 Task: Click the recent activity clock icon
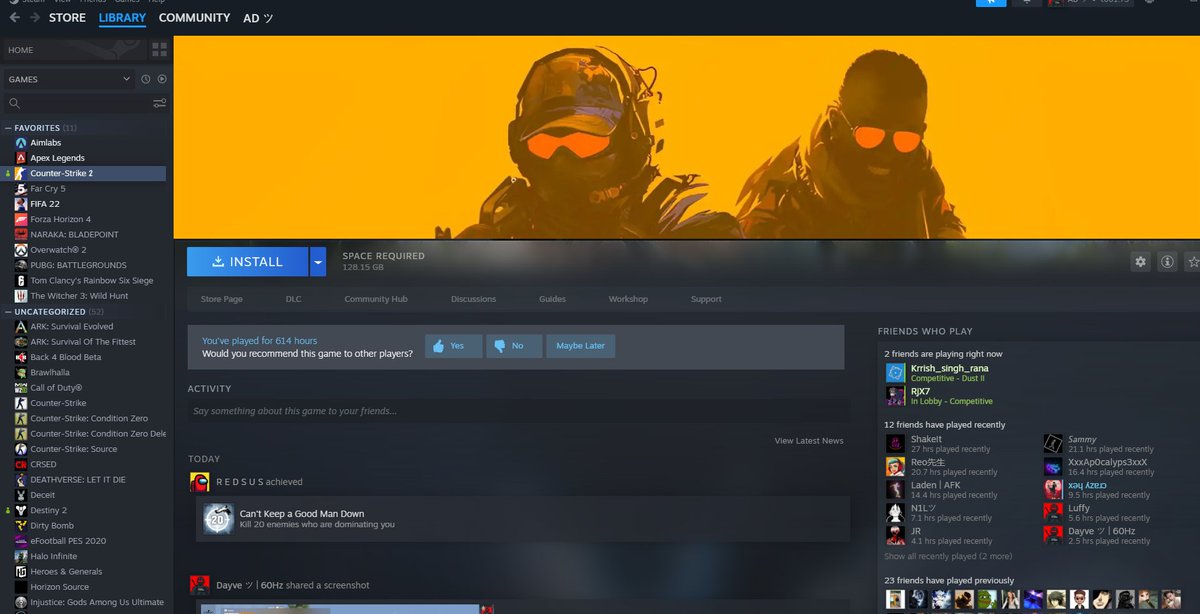click(x=146, y=79)
